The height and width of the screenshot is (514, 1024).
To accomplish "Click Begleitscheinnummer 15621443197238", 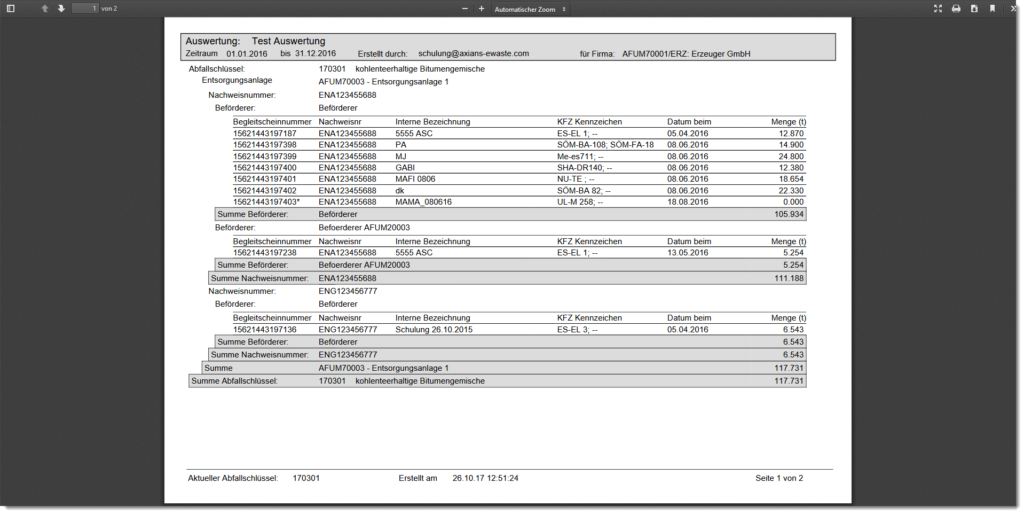I will pyautogui.click(x=264, y=253).
